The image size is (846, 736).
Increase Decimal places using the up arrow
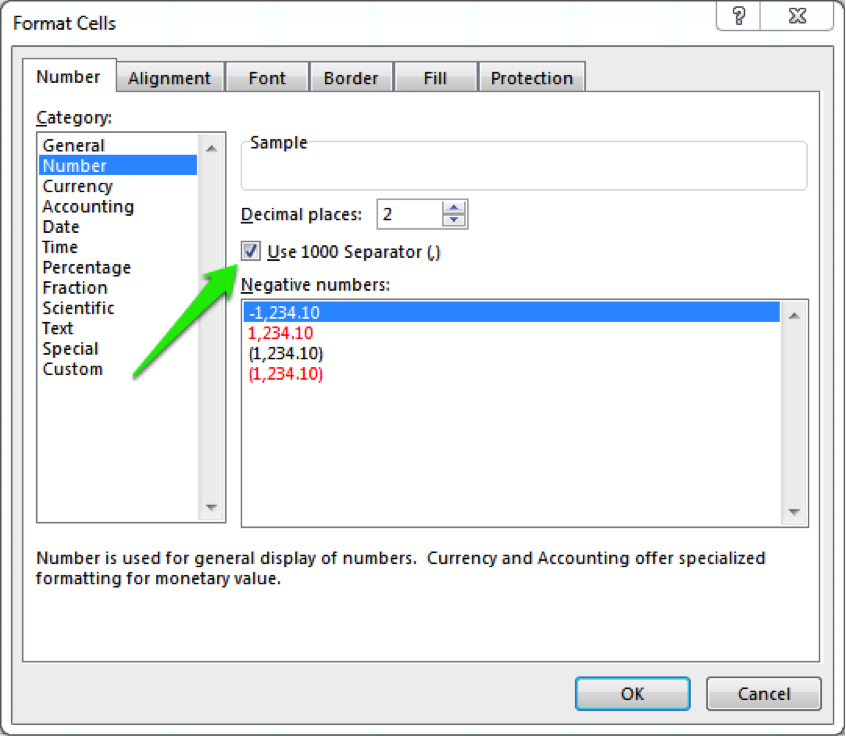455,207
